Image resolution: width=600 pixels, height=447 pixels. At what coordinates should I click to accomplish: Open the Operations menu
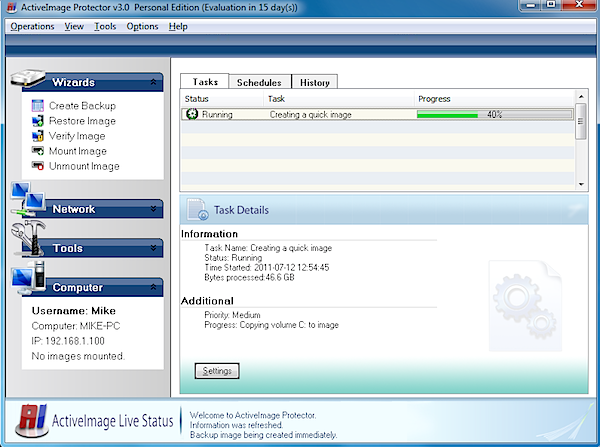pyautogui.click(x=32, y=26)
